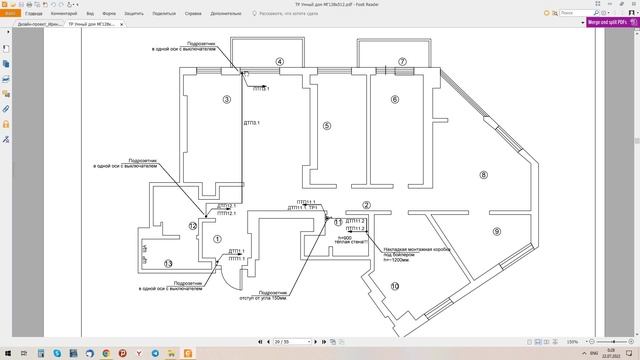This screenshot has width=640, height=360.
Task: Select single page view mode
Action: coord(529,342)
